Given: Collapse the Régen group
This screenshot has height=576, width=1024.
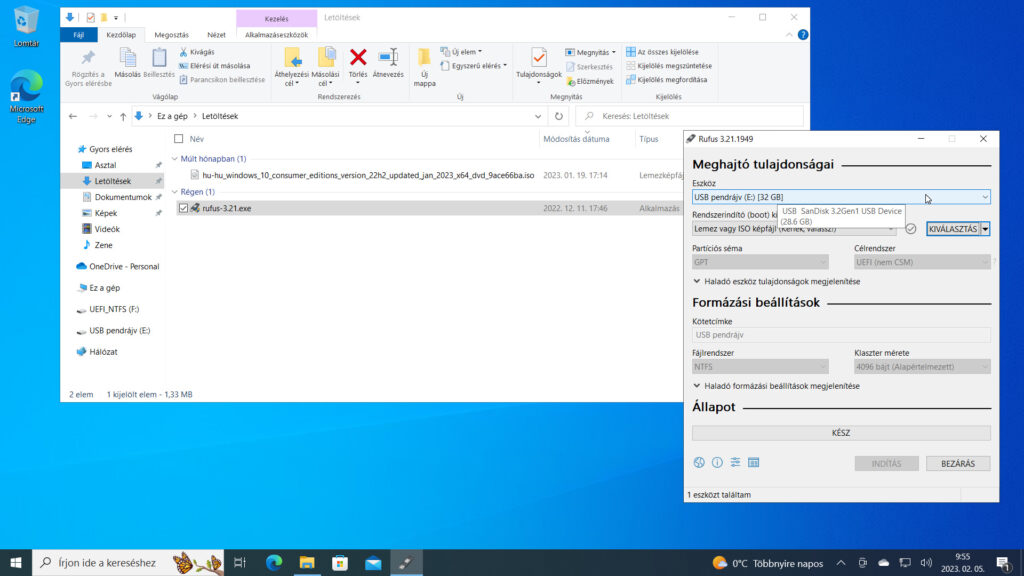Looking at the screenshot, I should click(174, 192).
